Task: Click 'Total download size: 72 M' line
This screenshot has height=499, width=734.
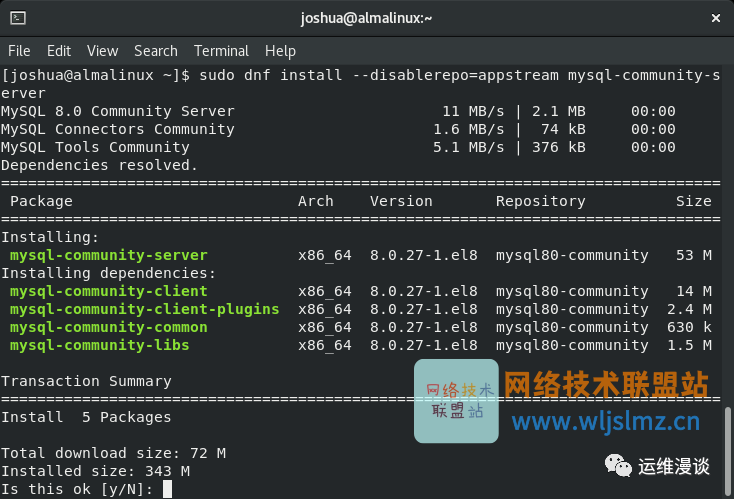Action: [113, 453]
